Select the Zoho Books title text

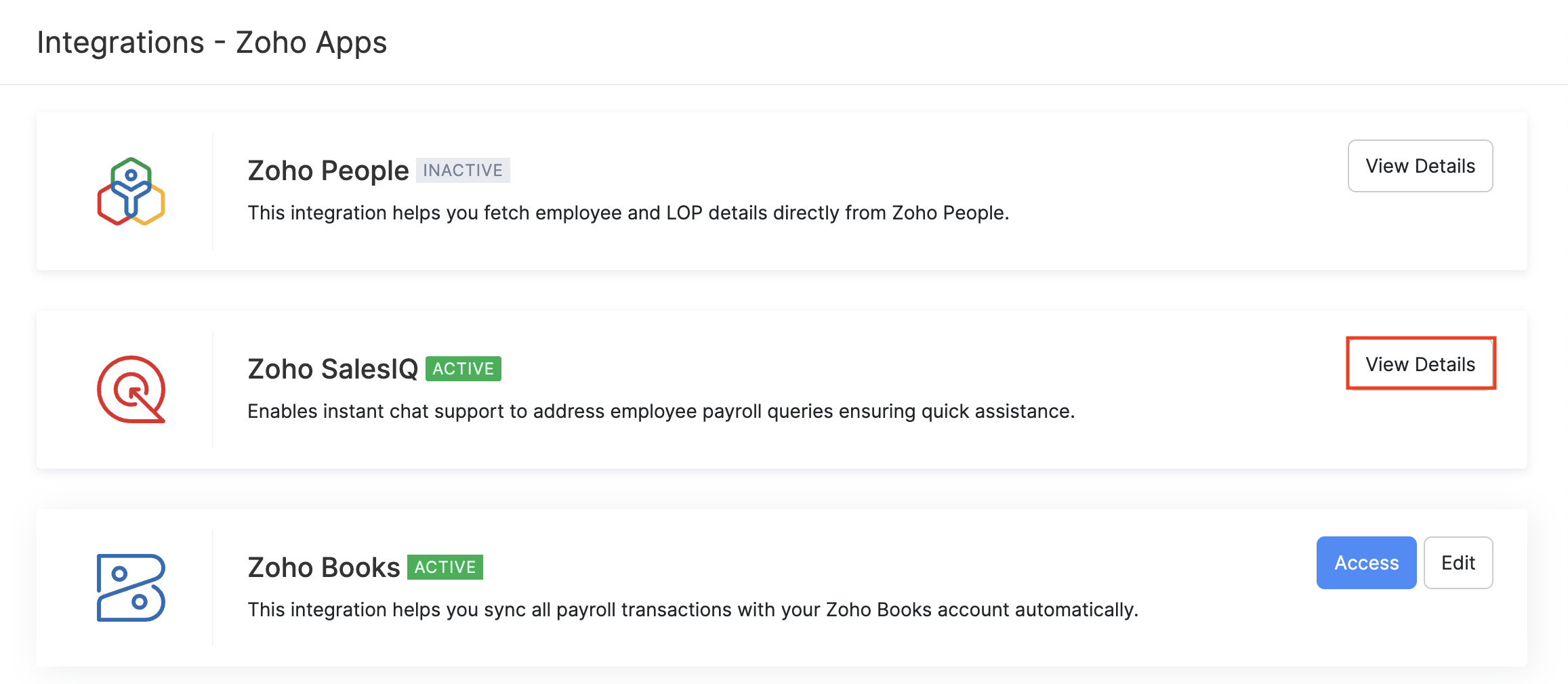pos(324,568)
